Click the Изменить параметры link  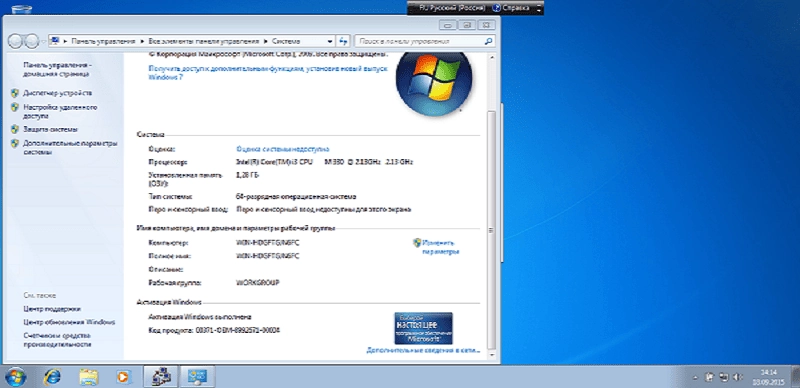(x=441, y=247)
